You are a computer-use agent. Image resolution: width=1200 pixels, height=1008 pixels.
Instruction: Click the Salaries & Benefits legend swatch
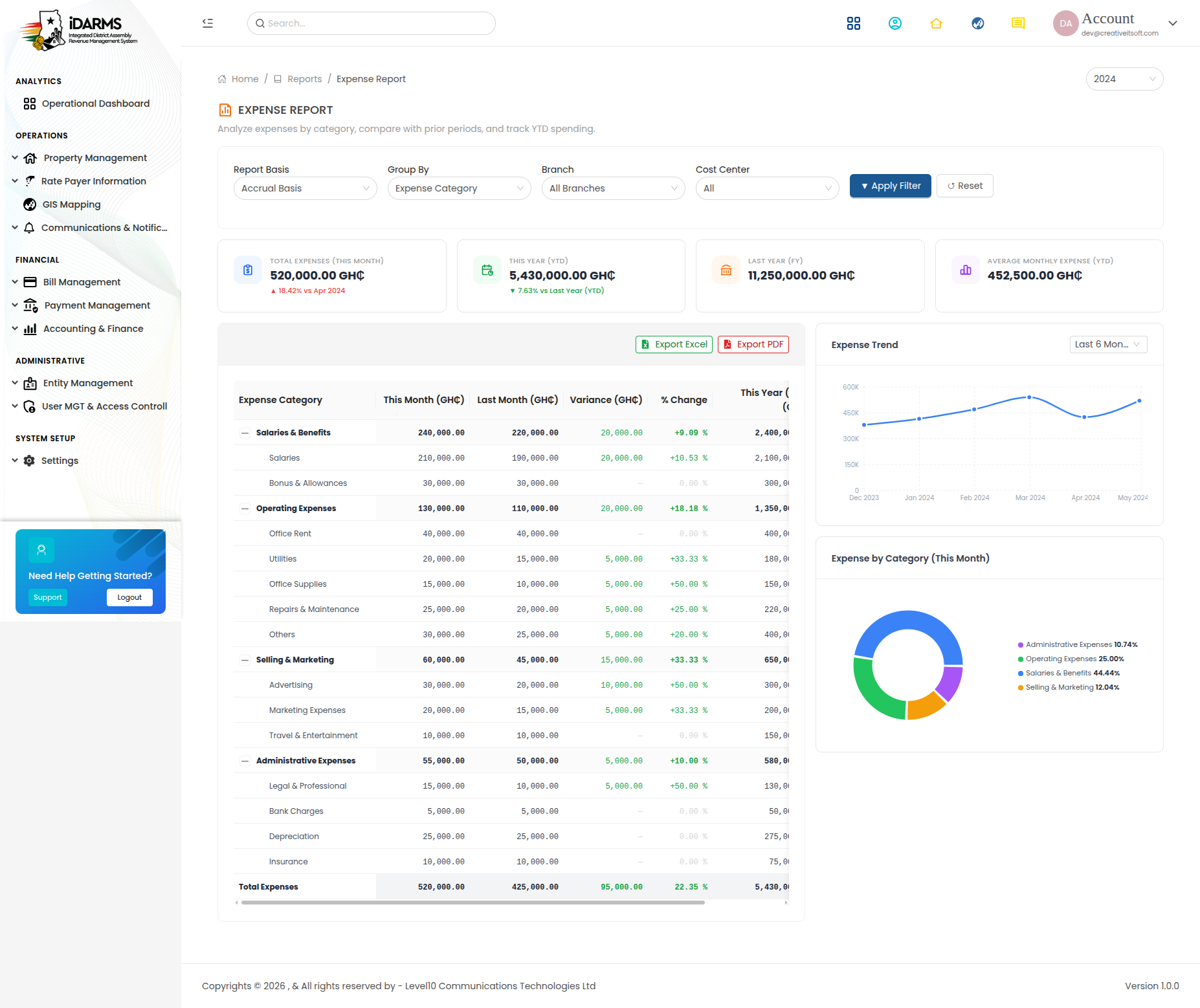[1021, 674]
